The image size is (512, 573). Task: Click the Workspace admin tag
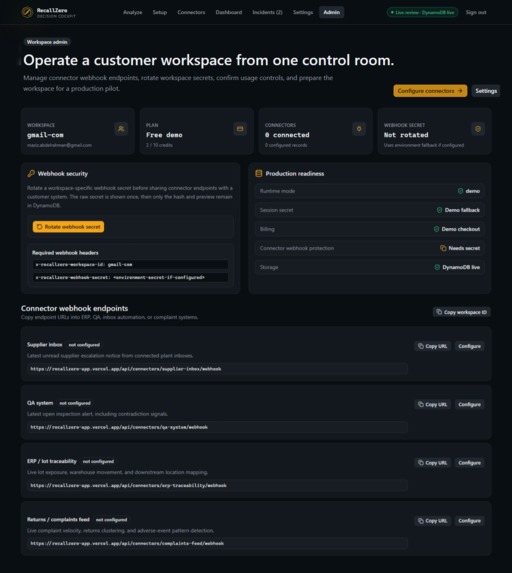click(47, 42)
